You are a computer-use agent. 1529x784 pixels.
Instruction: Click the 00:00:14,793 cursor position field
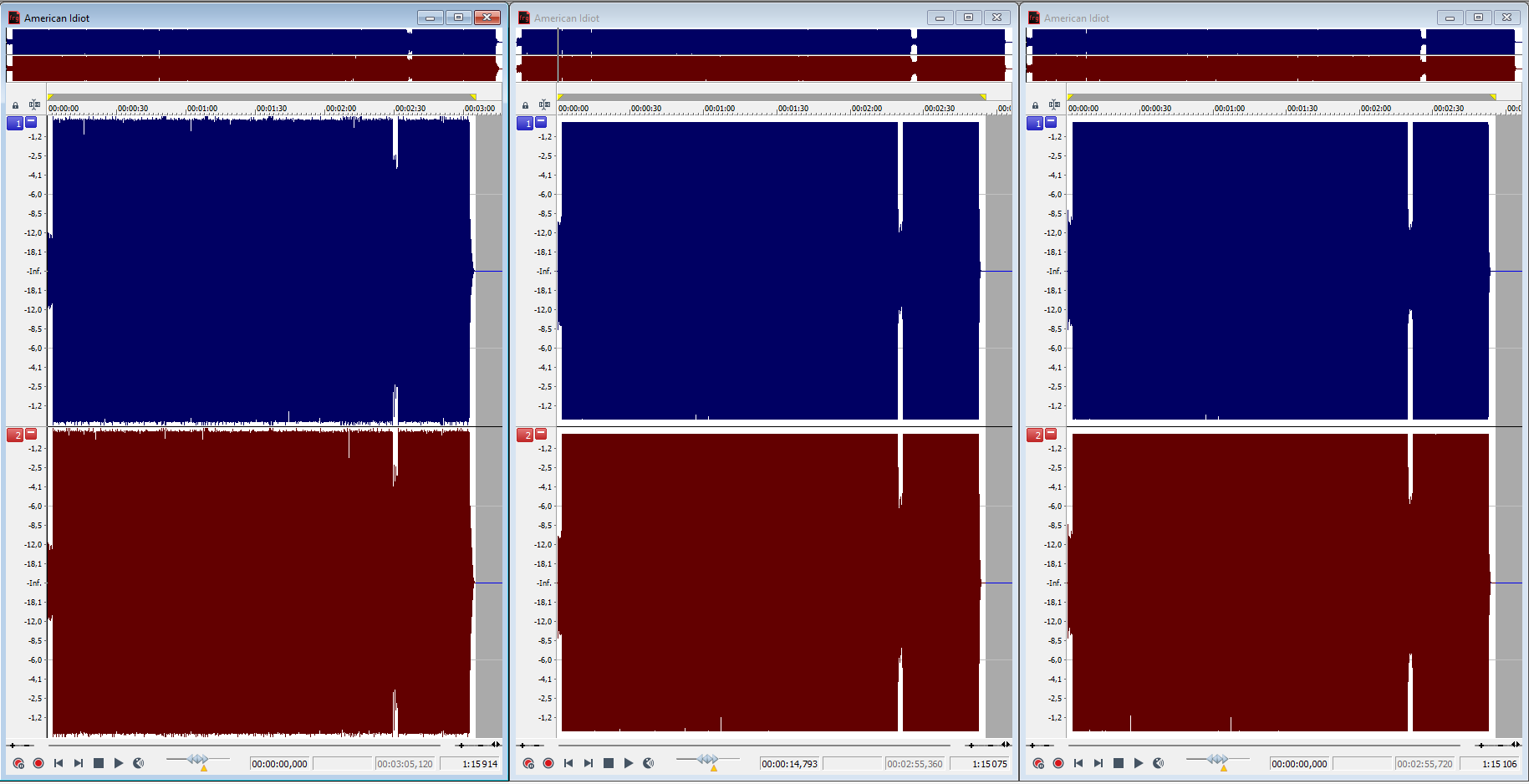pos(789,764)
